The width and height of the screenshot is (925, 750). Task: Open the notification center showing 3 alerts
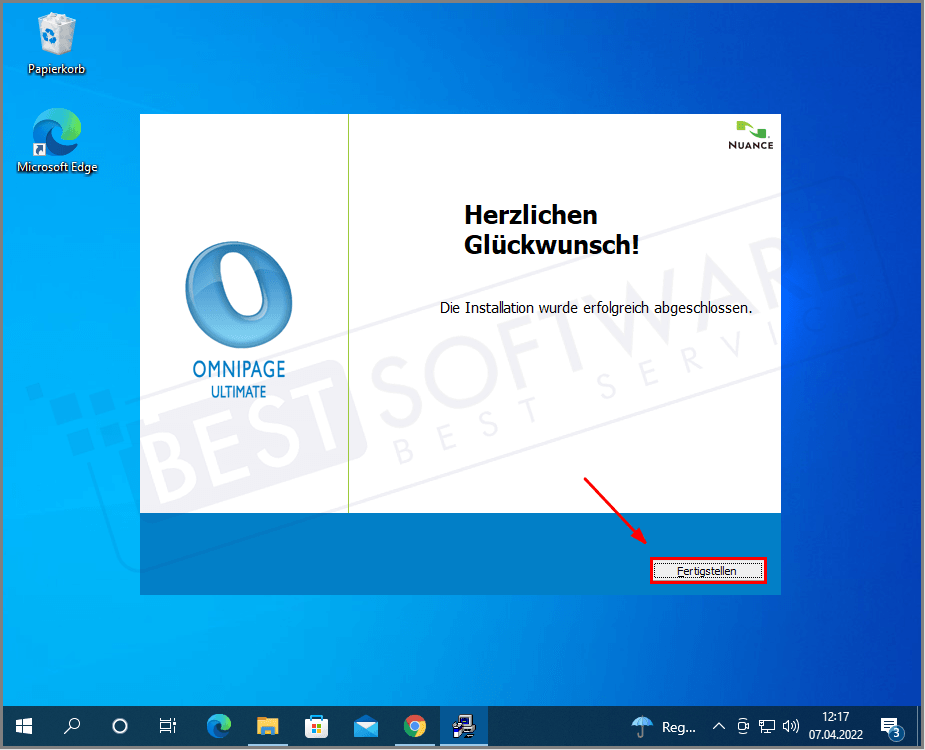(891, 726)
